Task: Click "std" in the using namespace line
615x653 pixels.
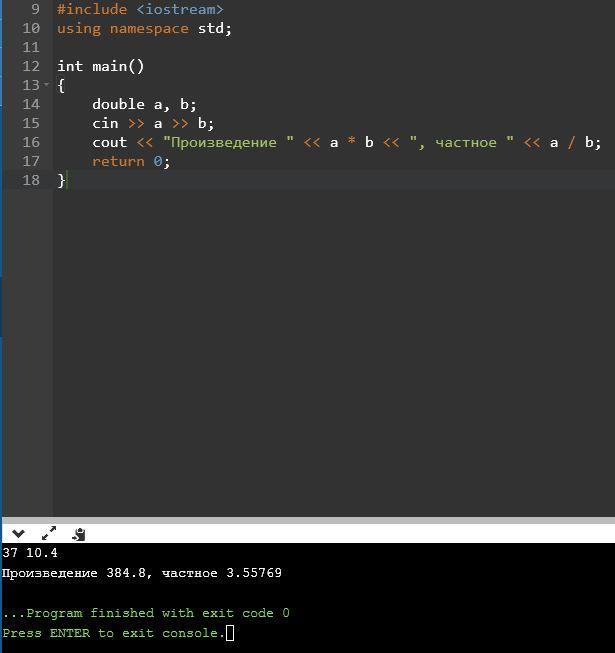Action: tap(210, 28)
